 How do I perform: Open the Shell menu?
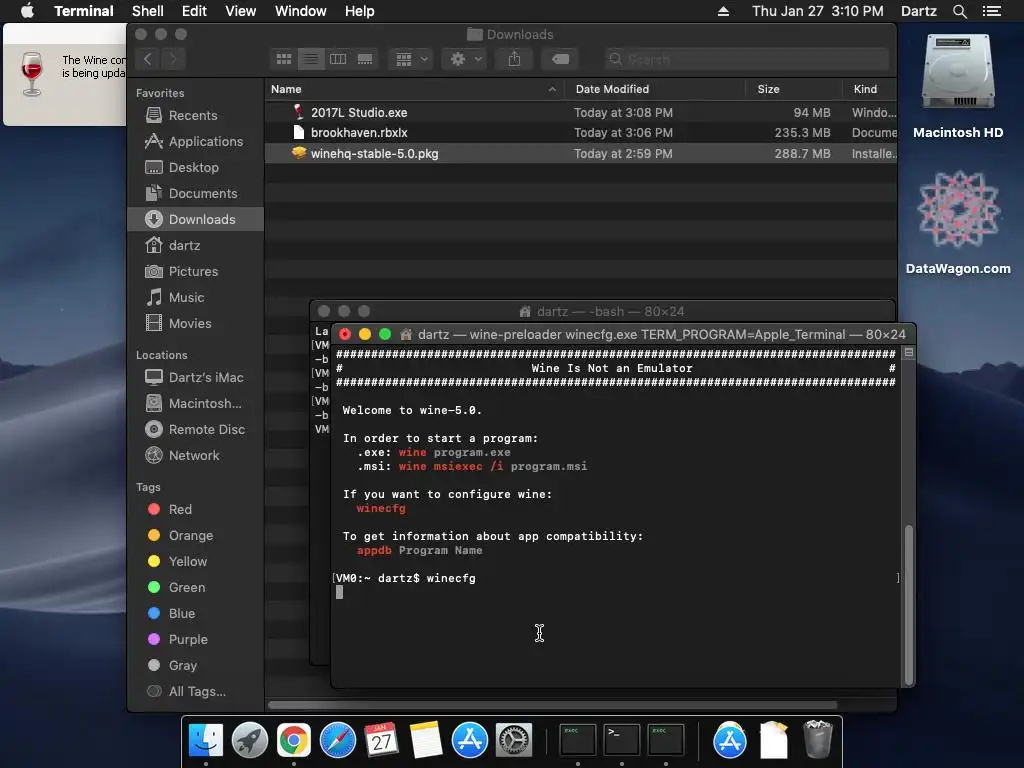pos(148,11)
